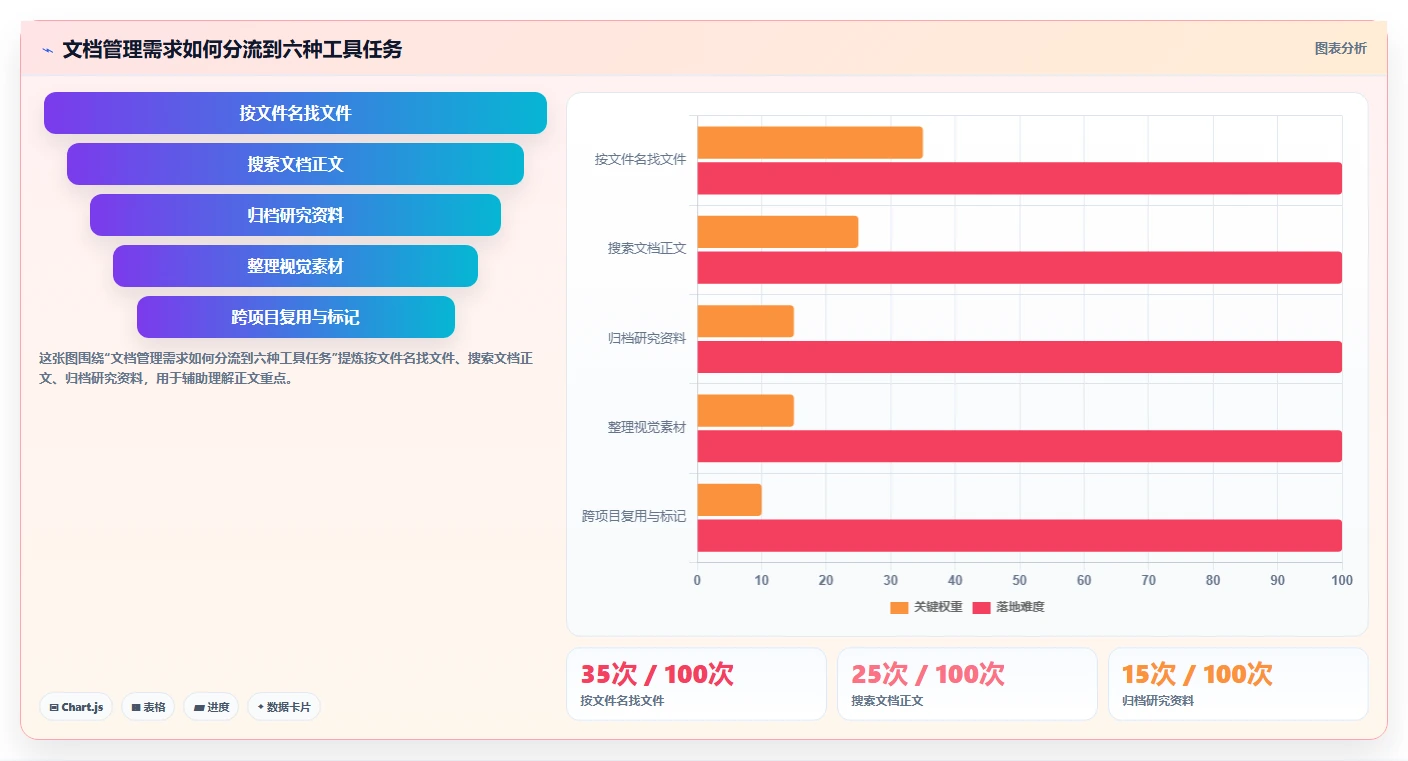Click the red 落地难度 legend swatch

pyautogui.click(x=981, y=607)
